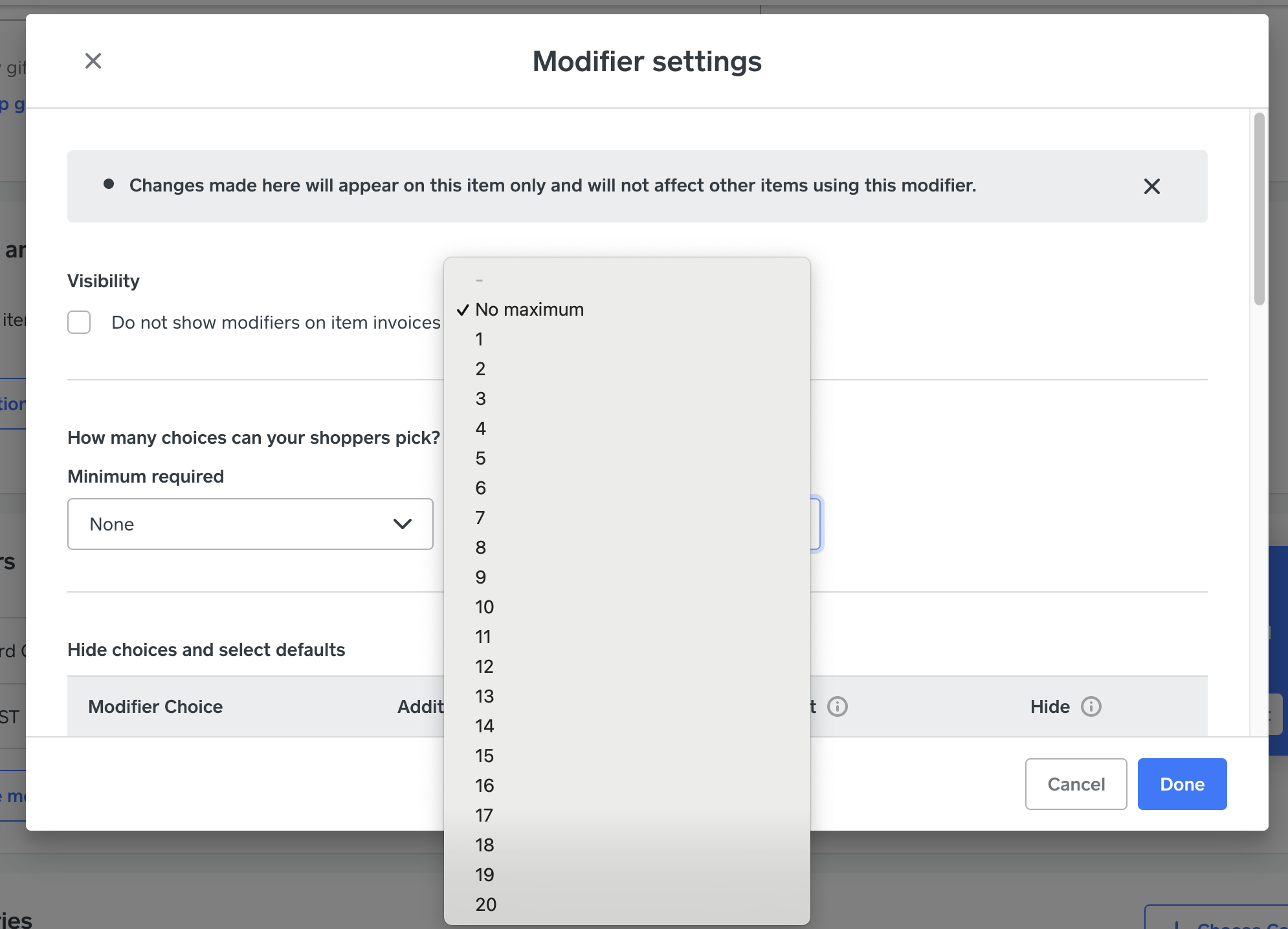Click the Cancel button
1288x929 pixels.
coord(1076,784)
